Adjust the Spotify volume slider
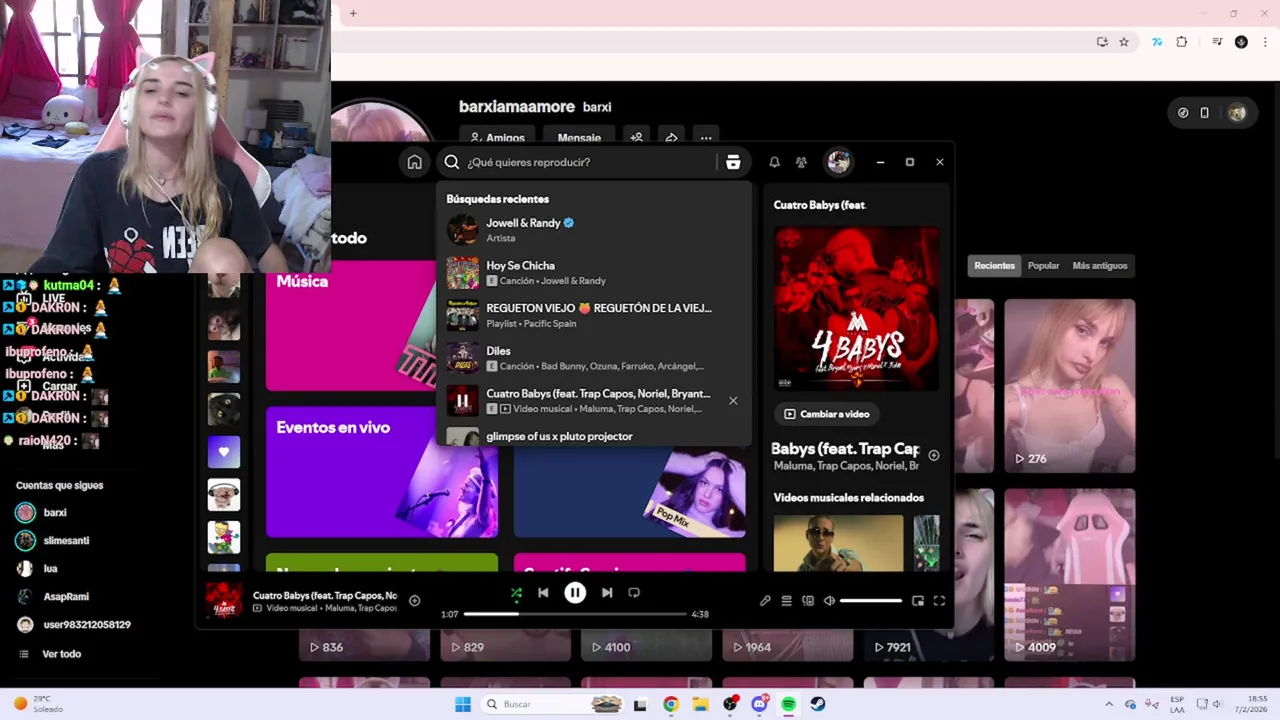 (871, 601)
